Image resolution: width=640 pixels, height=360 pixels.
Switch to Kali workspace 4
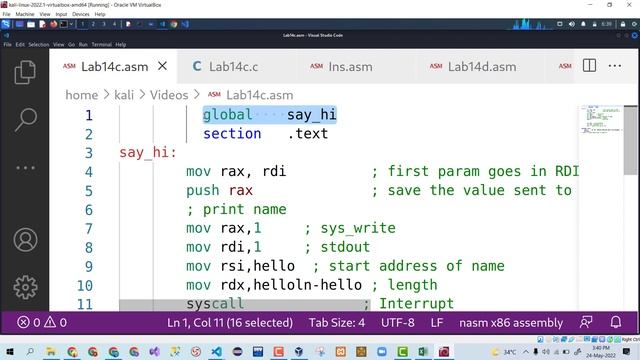(114, 24)
